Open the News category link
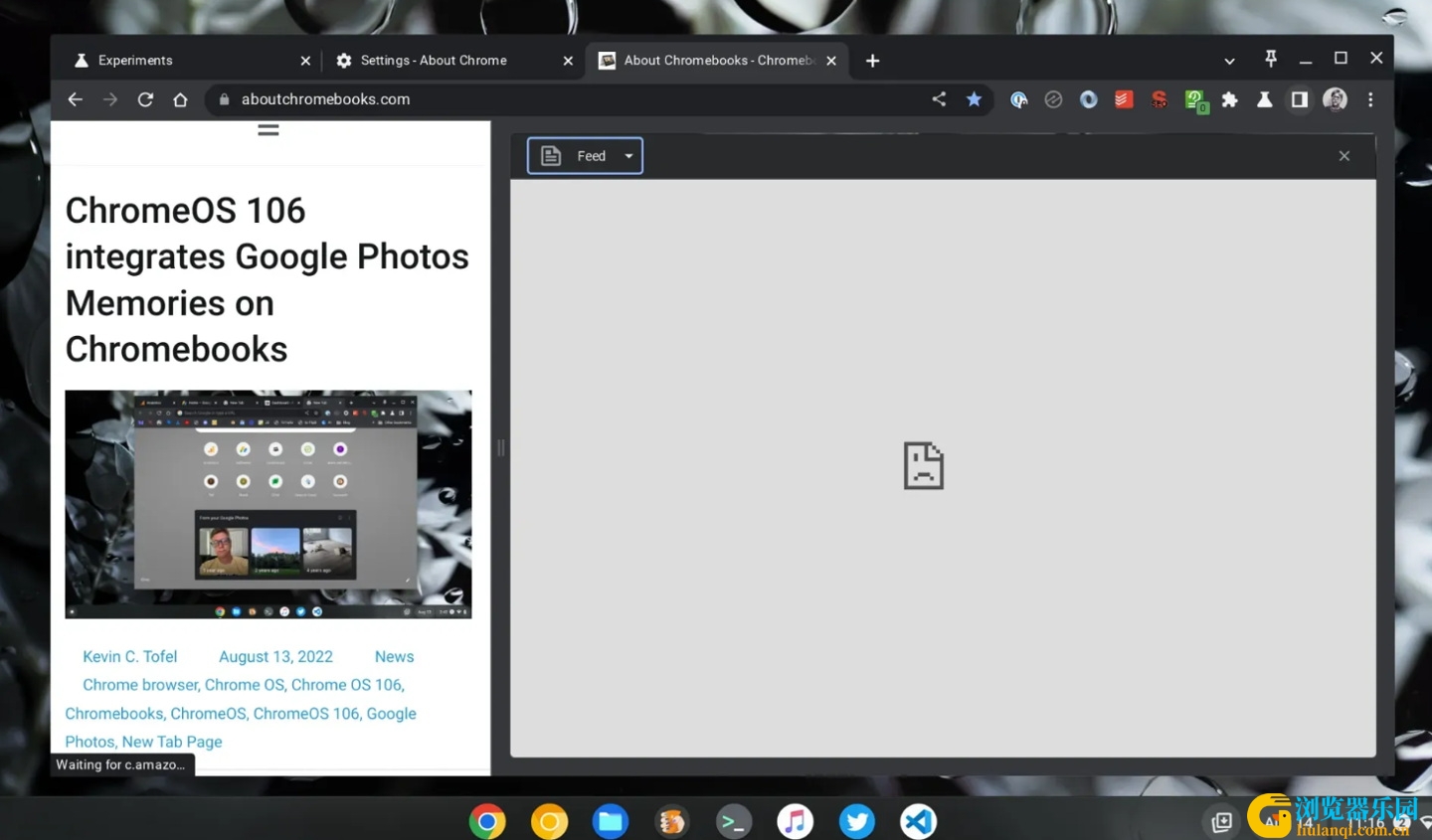Screen dimensions: 1432x840 pyautogui.click(x=394, y=657)
